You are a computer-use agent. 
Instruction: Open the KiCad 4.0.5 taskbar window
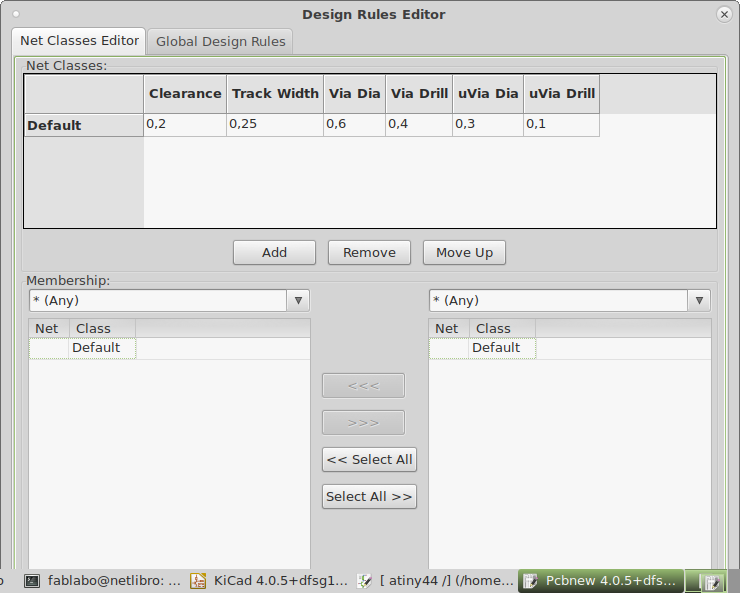coord(269,581)
